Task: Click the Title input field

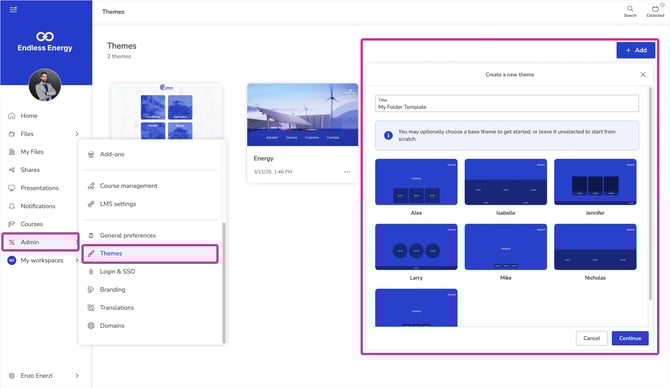Action: [507, 103]
